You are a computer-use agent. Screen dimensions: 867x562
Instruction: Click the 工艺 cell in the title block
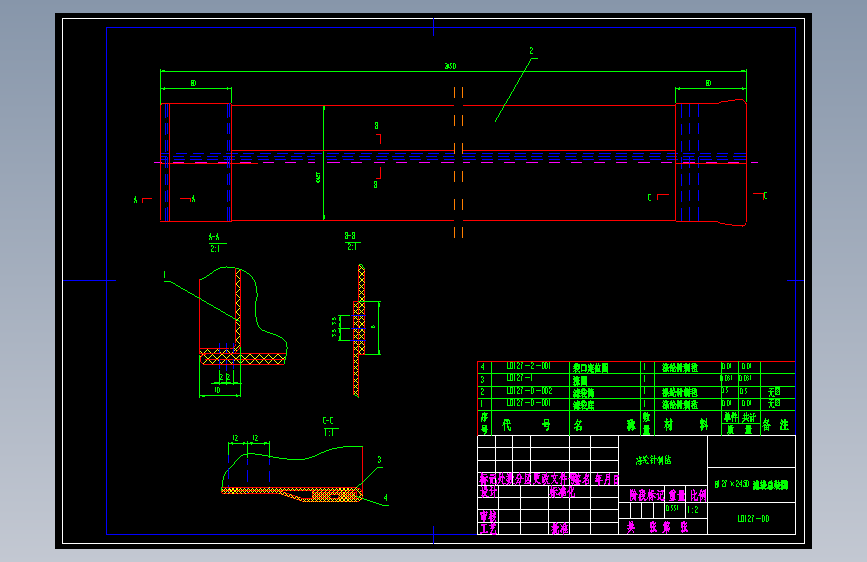[488, 529]
